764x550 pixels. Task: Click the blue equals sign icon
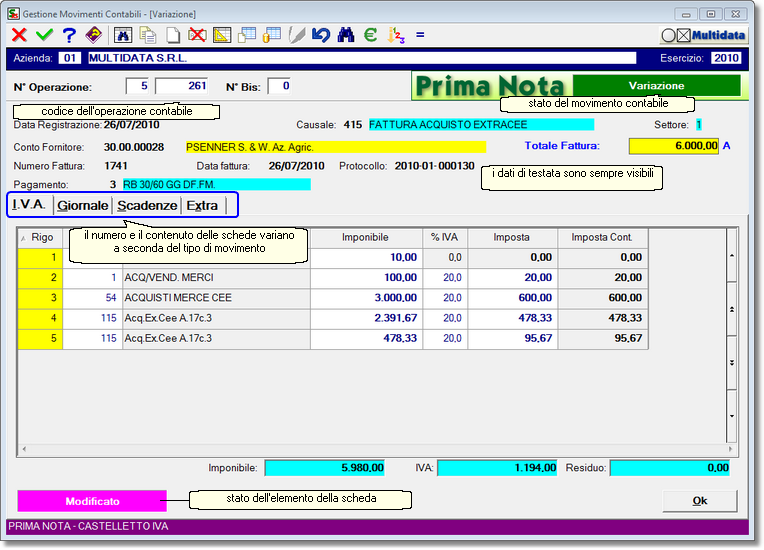coord(420,35)
